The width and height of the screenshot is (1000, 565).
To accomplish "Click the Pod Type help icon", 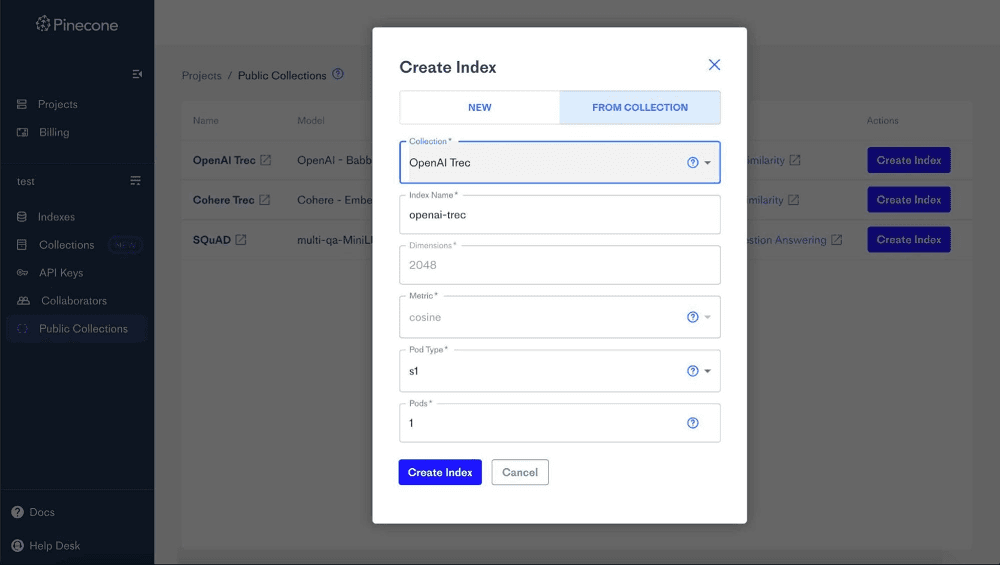I will [693, 371].
